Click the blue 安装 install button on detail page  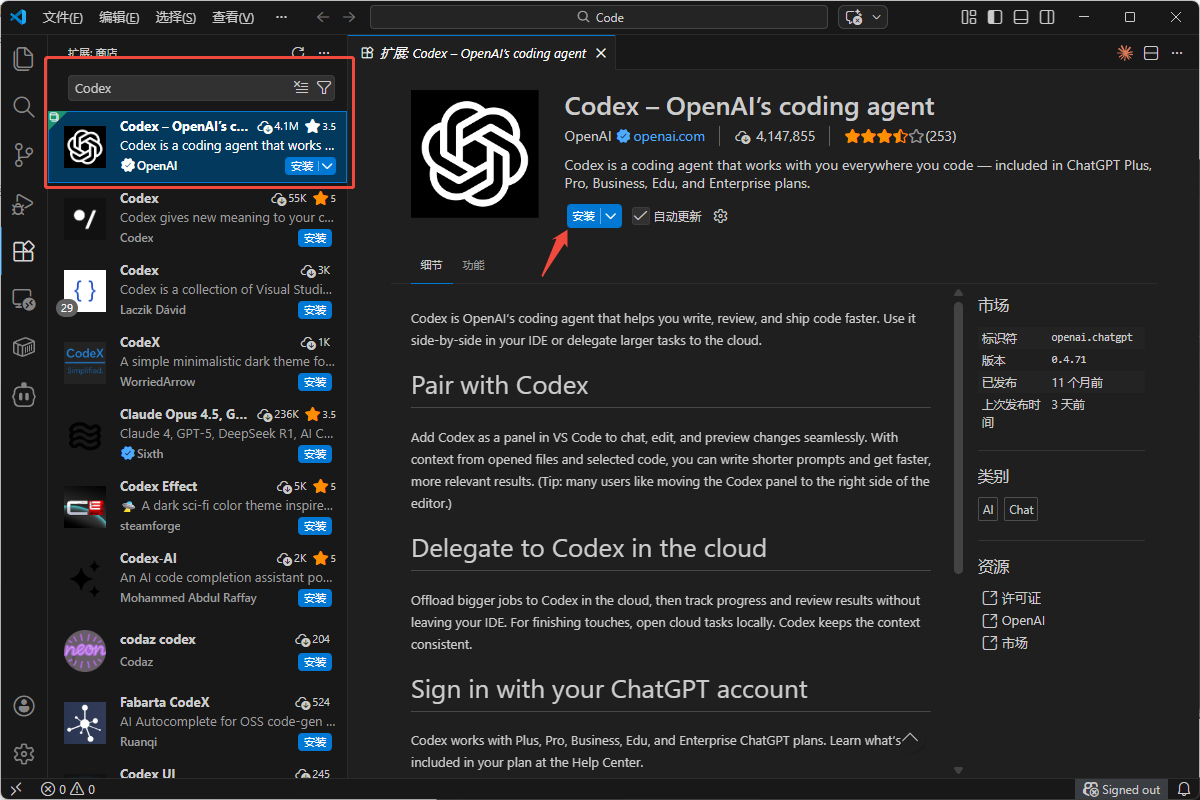[x=584, y=216]
